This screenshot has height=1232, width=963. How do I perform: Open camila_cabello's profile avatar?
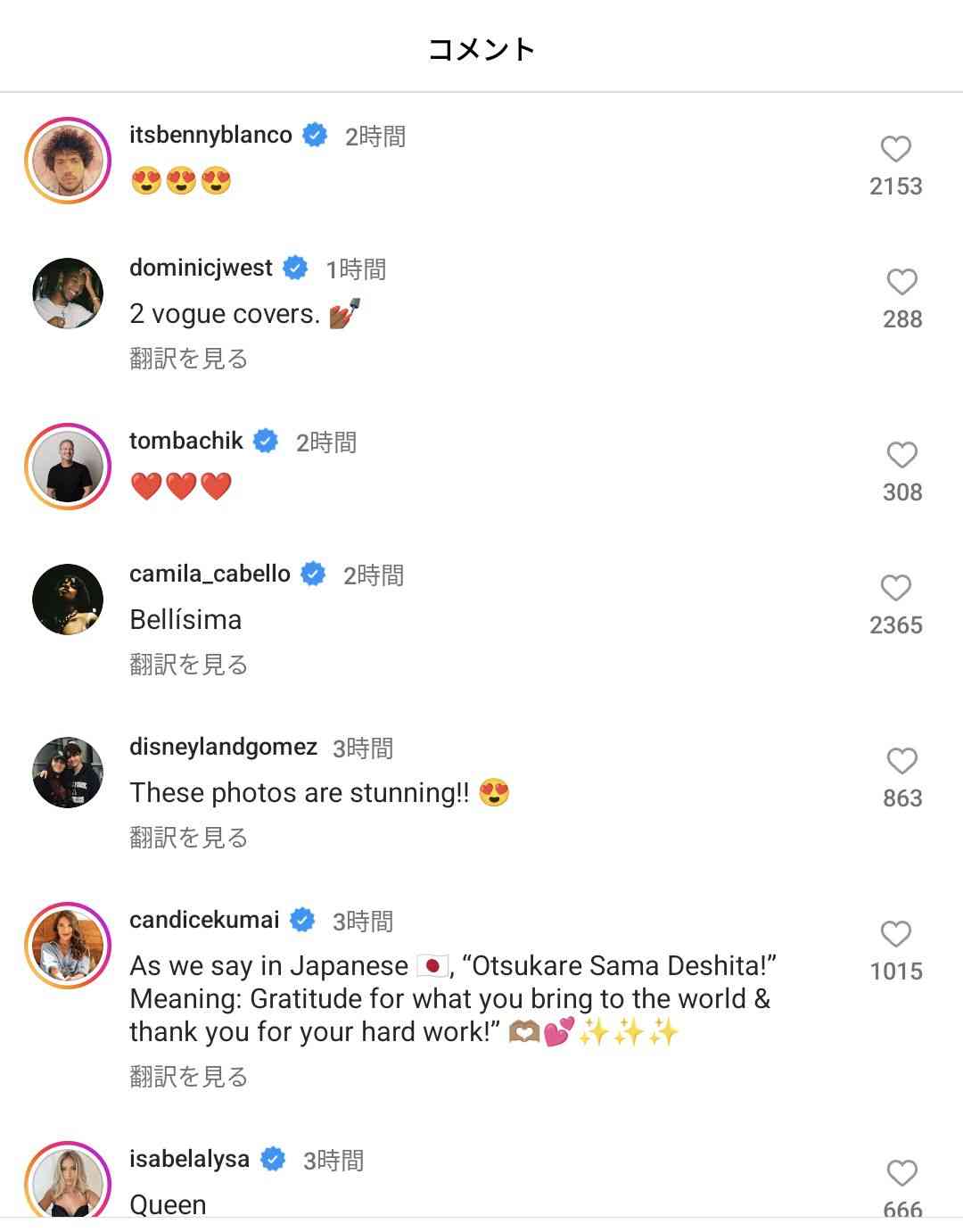pos(68,599)
